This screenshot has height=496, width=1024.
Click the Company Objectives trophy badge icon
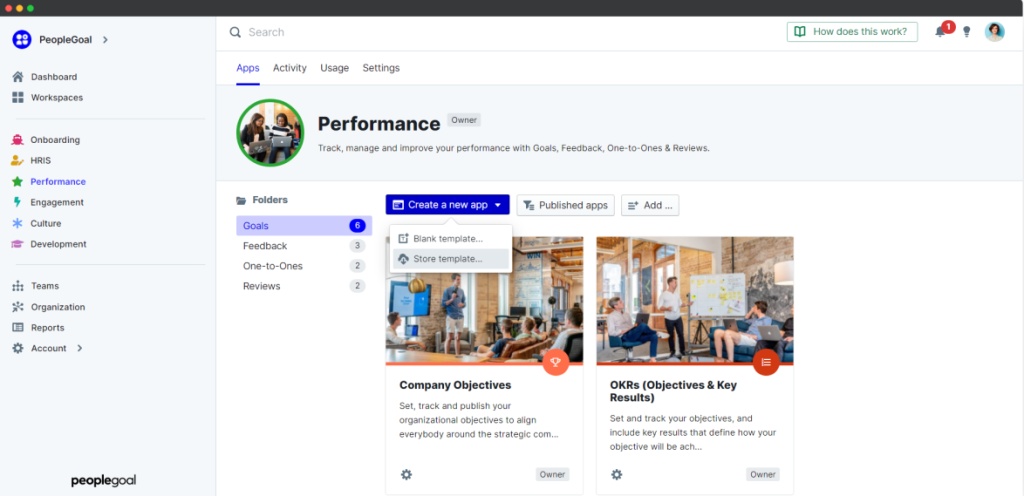click(556, 362)
